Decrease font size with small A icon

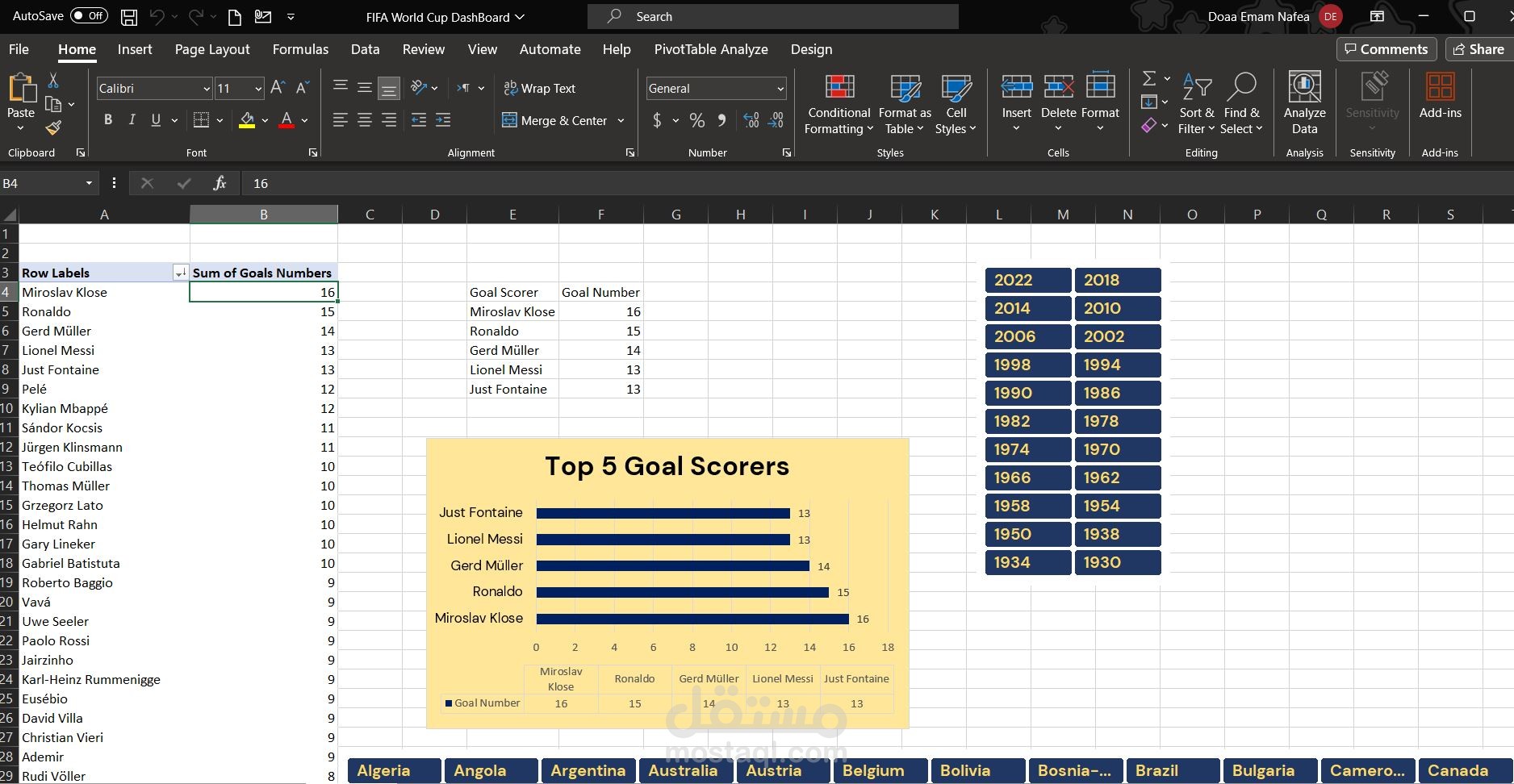pos(303,88)
